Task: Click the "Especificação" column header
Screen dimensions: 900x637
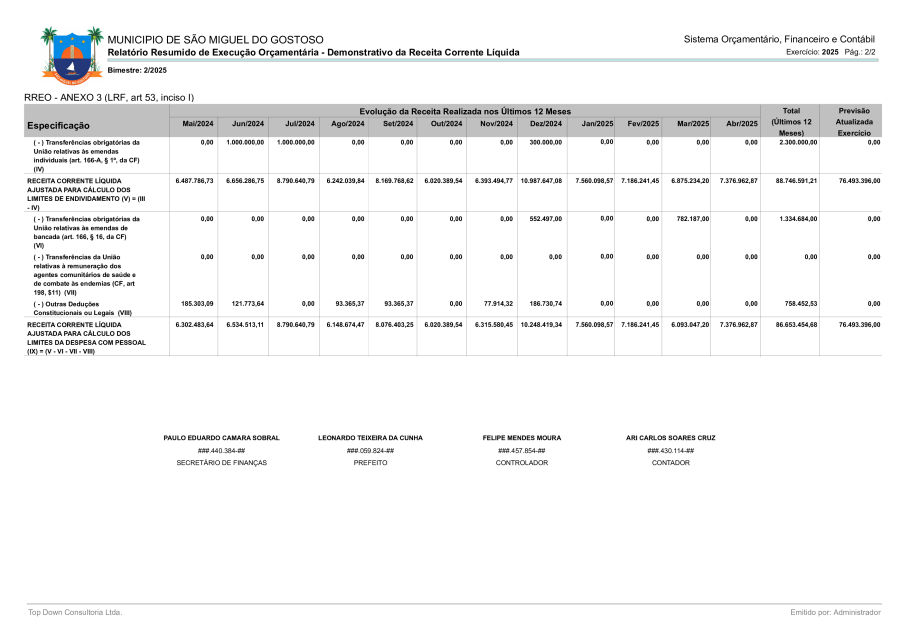Action: [58, 126]
